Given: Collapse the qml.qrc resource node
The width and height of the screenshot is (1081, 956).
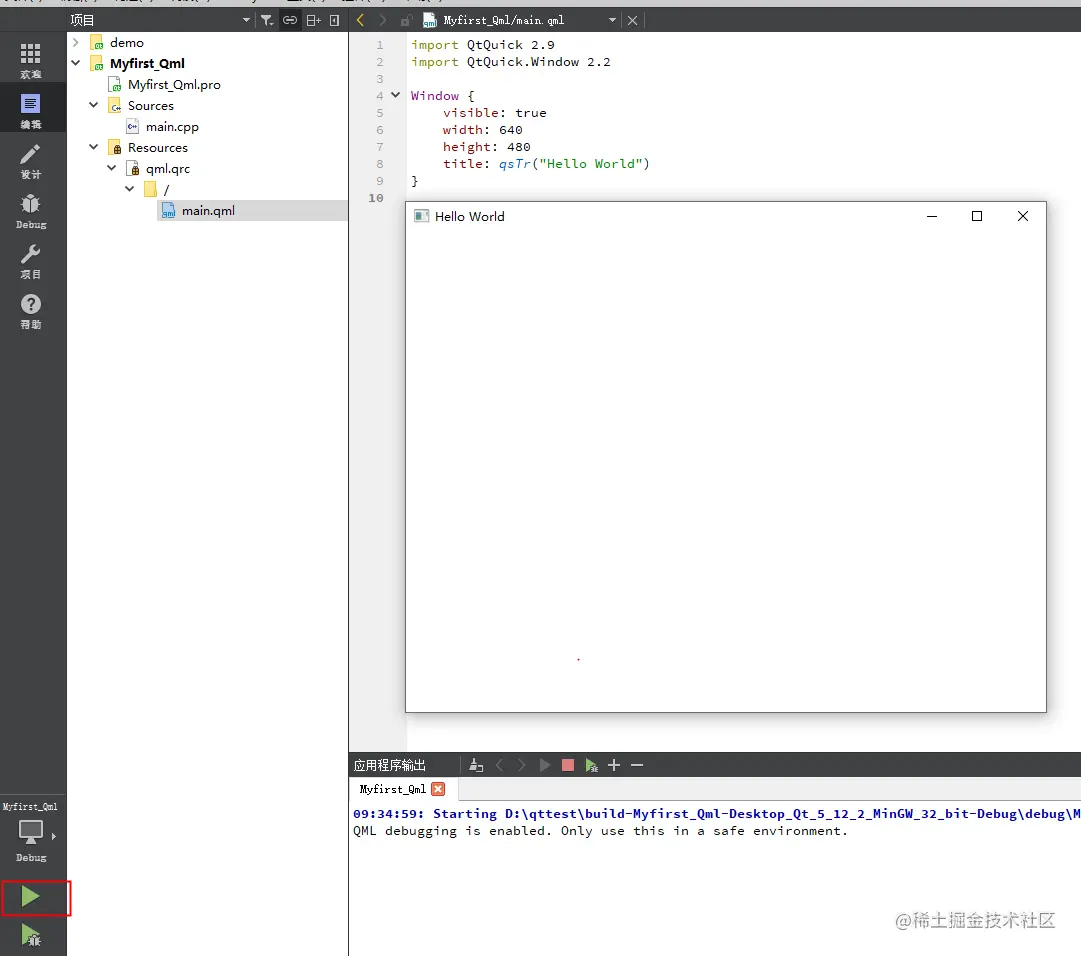Looking at the screenshot, I should [x=112, y=168].
